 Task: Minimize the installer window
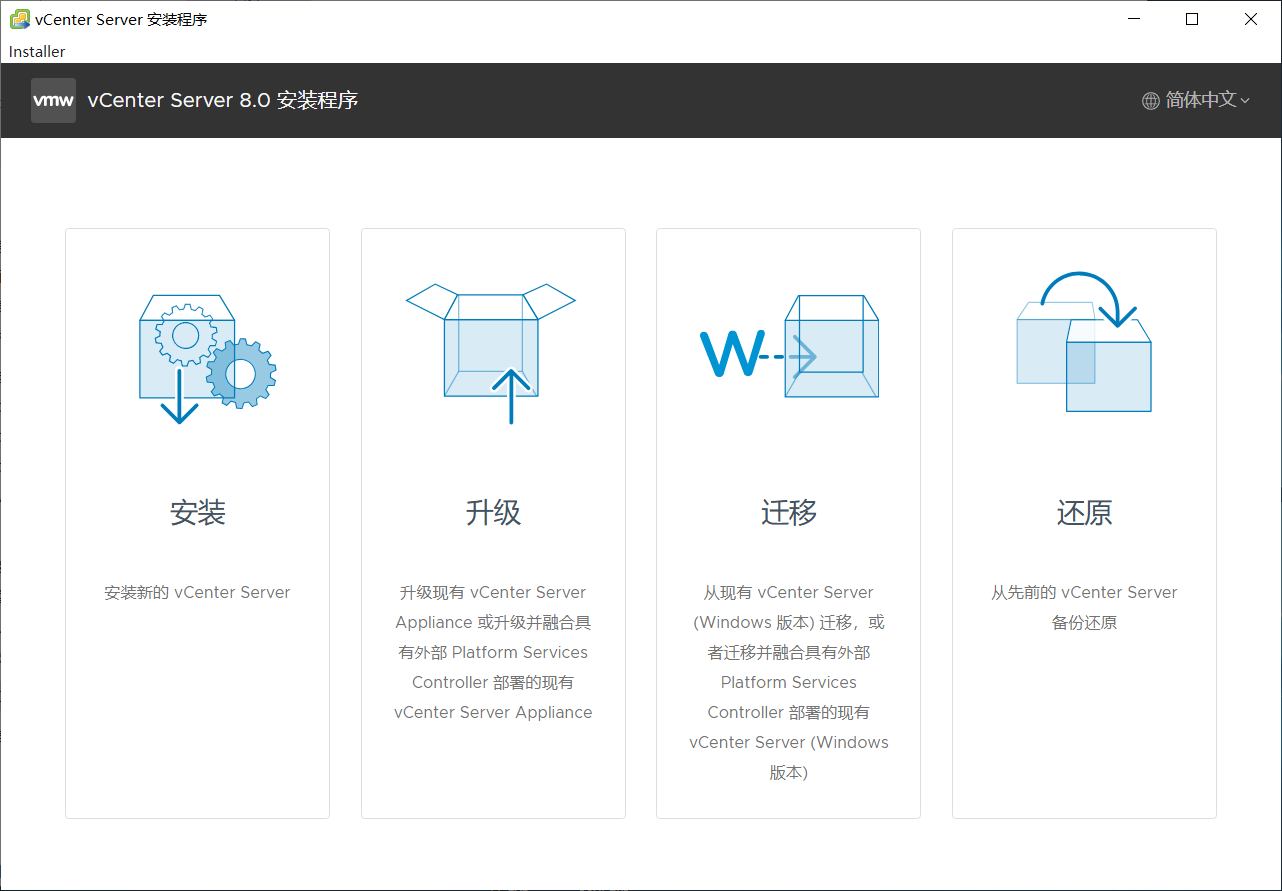pyautogui.click(x=1133, y=18)
